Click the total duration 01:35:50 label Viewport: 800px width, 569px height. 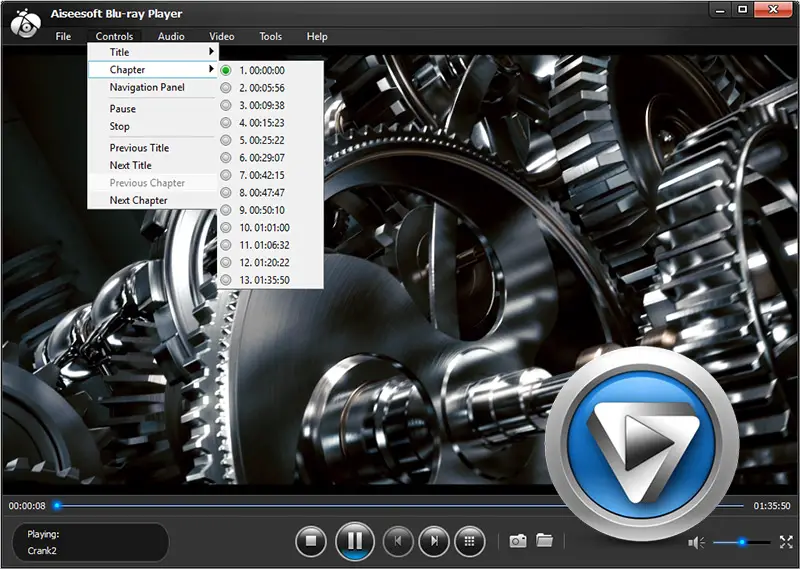772,506
